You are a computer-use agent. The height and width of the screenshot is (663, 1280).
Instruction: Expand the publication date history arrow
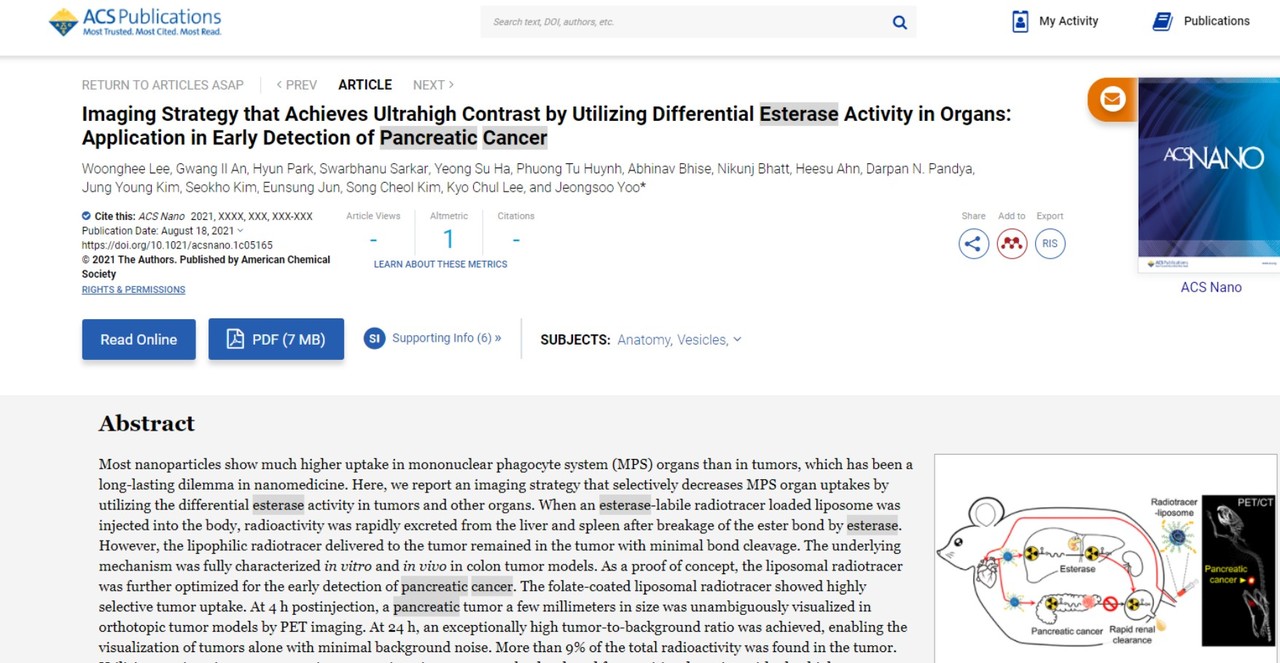point(240,231)
